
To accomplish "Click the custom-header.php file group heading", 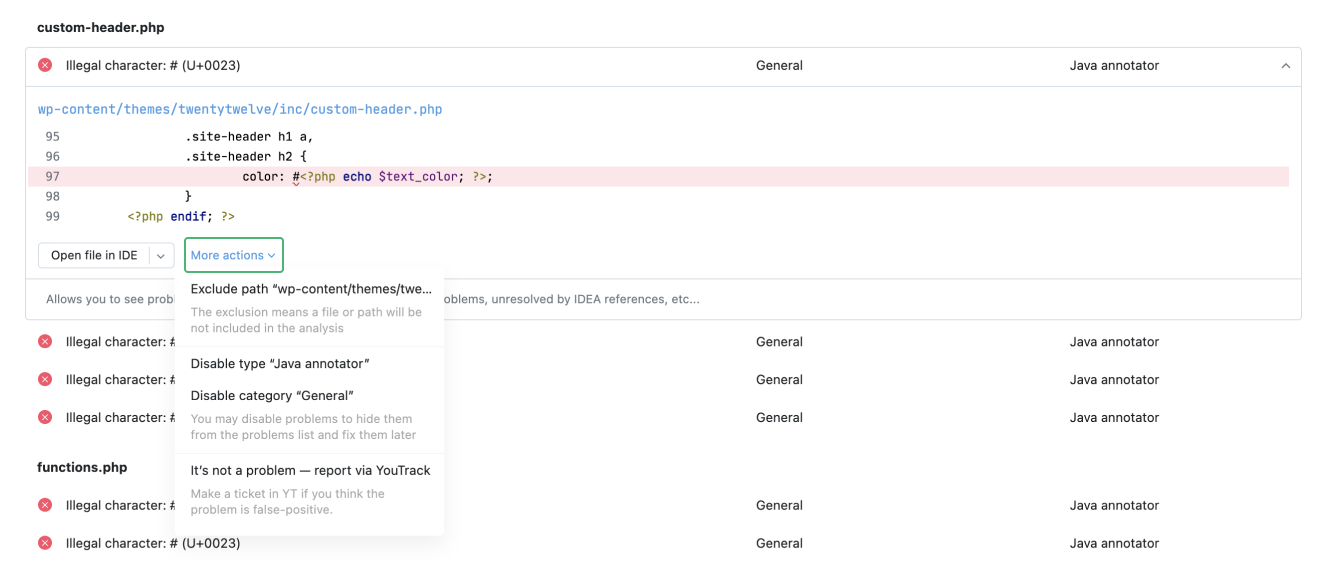I will (x=100, y=28).
